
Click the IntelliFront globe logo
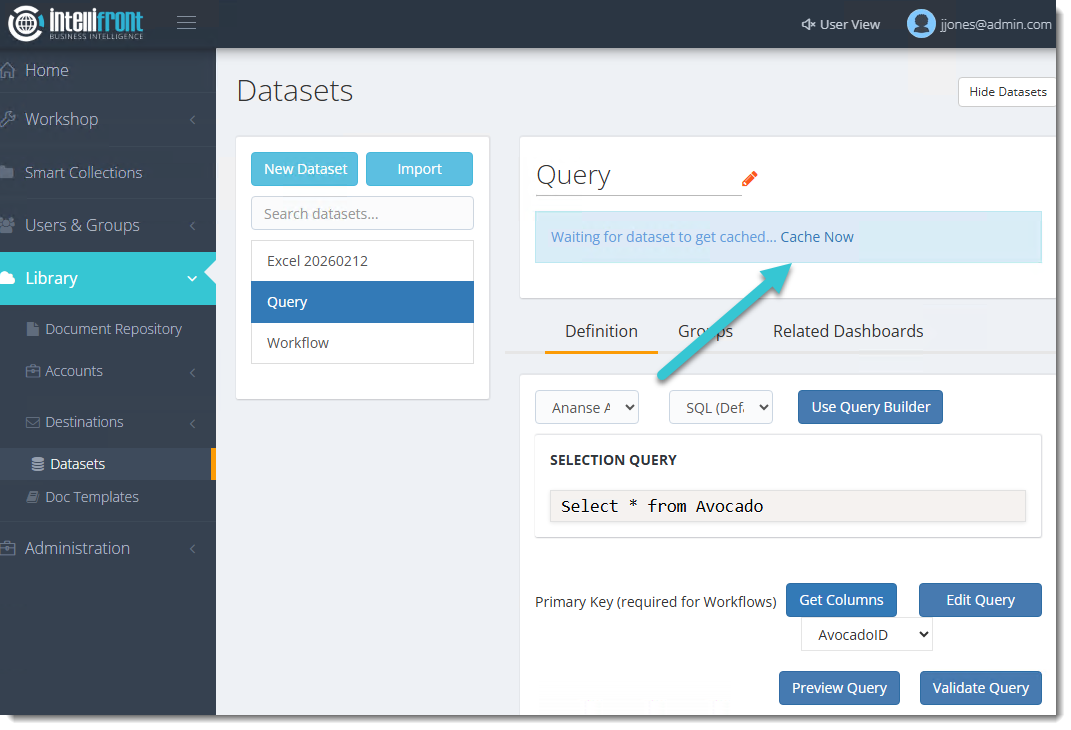(24, 24)
